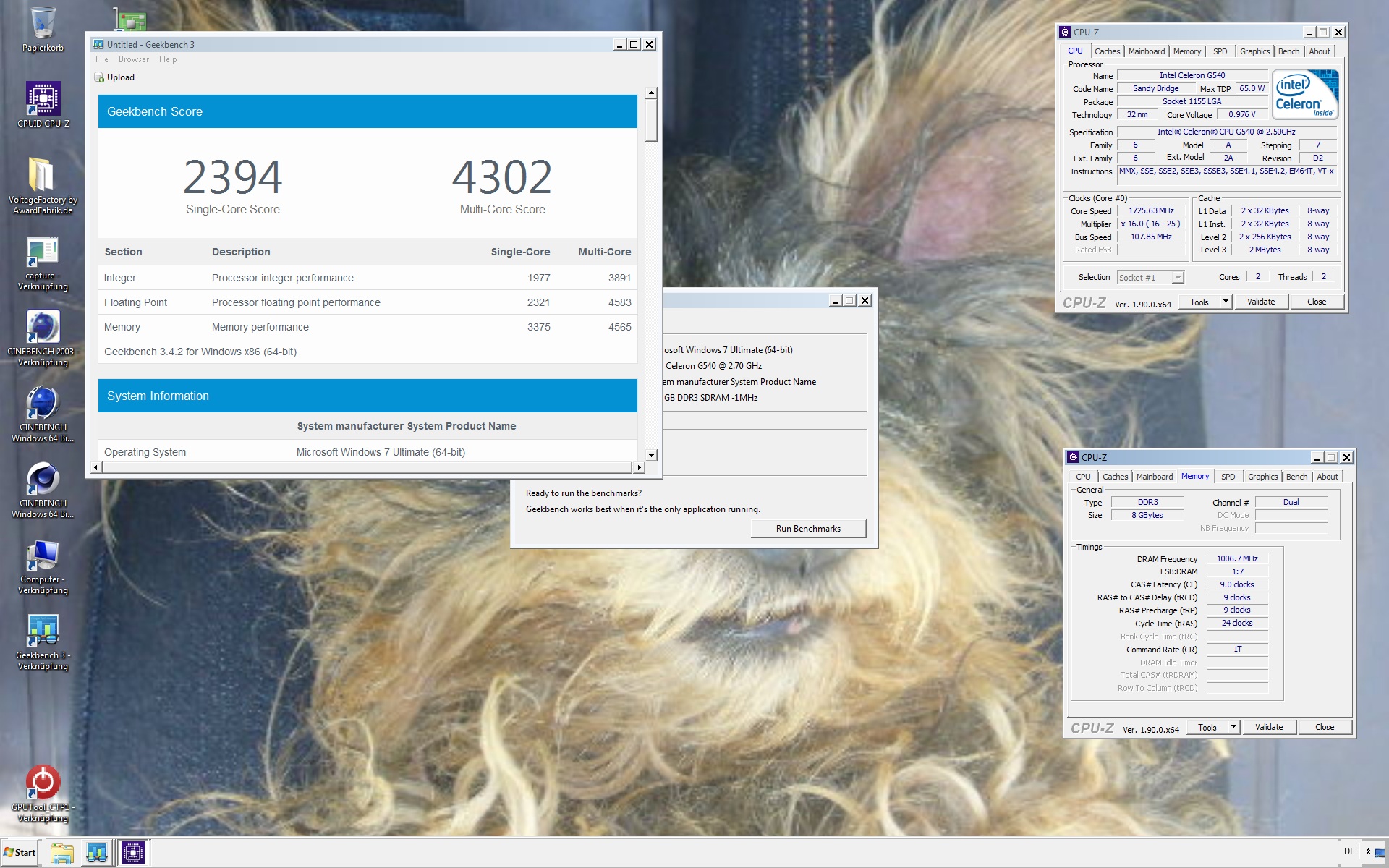Click Geekbench horizontal scrollbar right arrow
1389x868 pixels.
click(639, 467)
